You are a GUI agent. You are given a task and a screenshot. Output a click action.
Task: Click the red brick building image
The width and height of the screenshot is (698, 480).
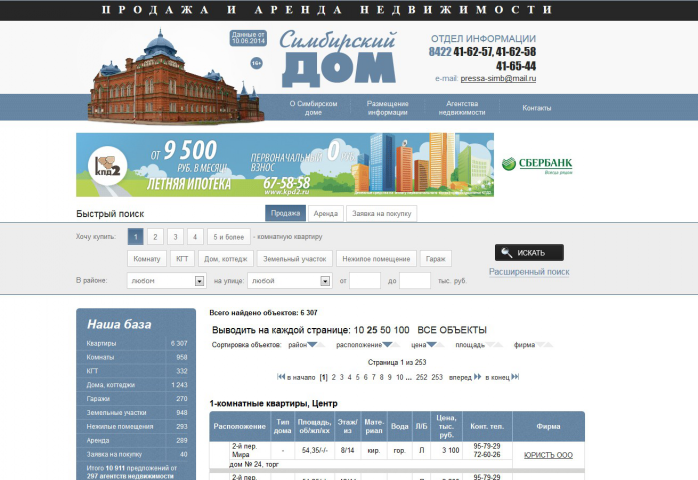click(x=175, y=78)
